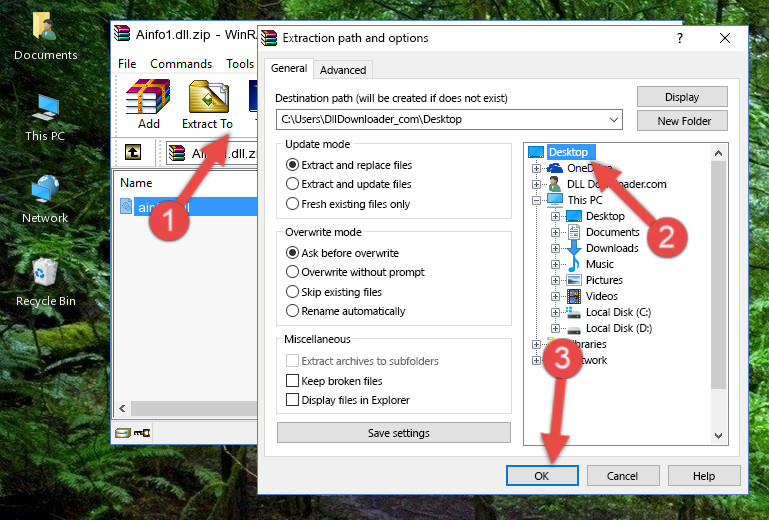Select Downloads in folder tree
The height and width of the screenshot is (520, 769).
612,248
